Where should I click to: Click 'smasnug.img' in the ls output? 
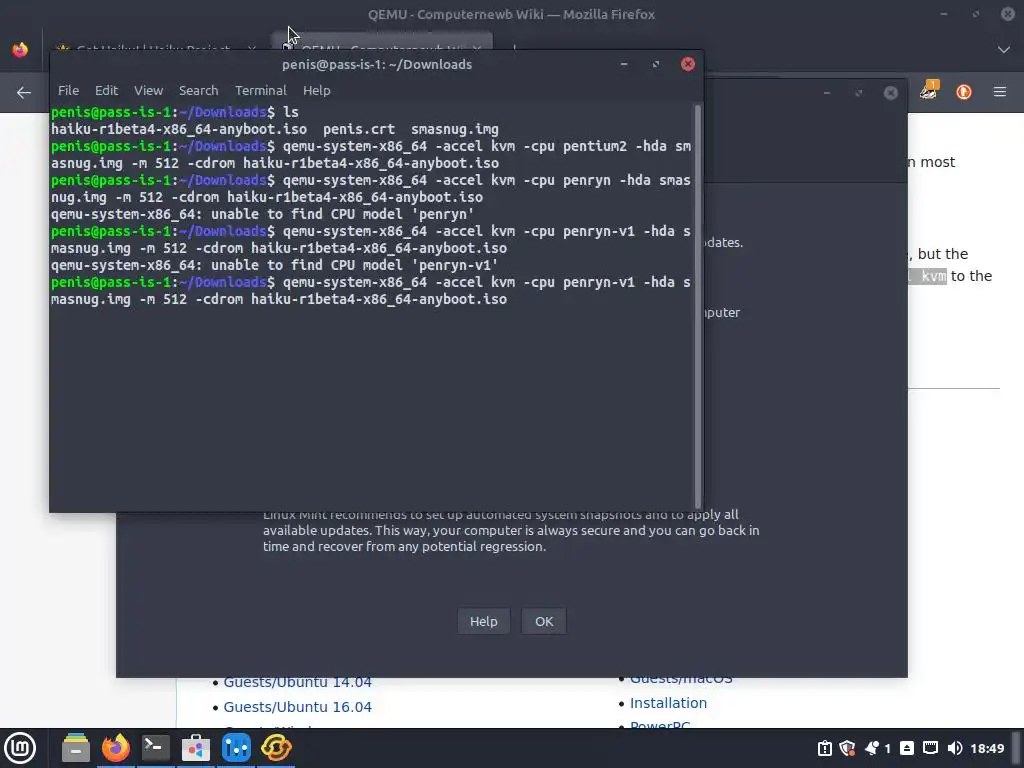(x=455, y=129)
